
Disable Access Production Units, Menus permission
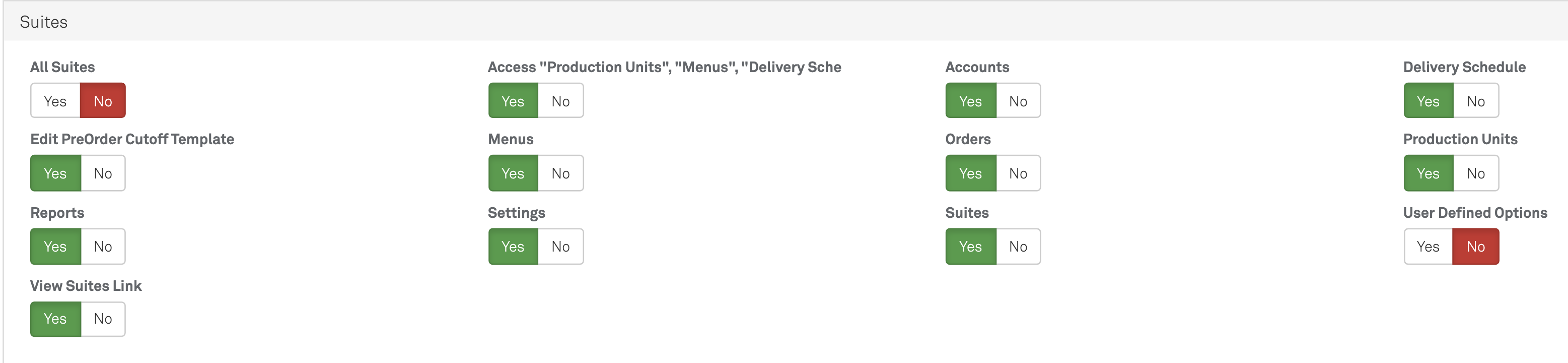pyautogui.click(x=560, y=101)
